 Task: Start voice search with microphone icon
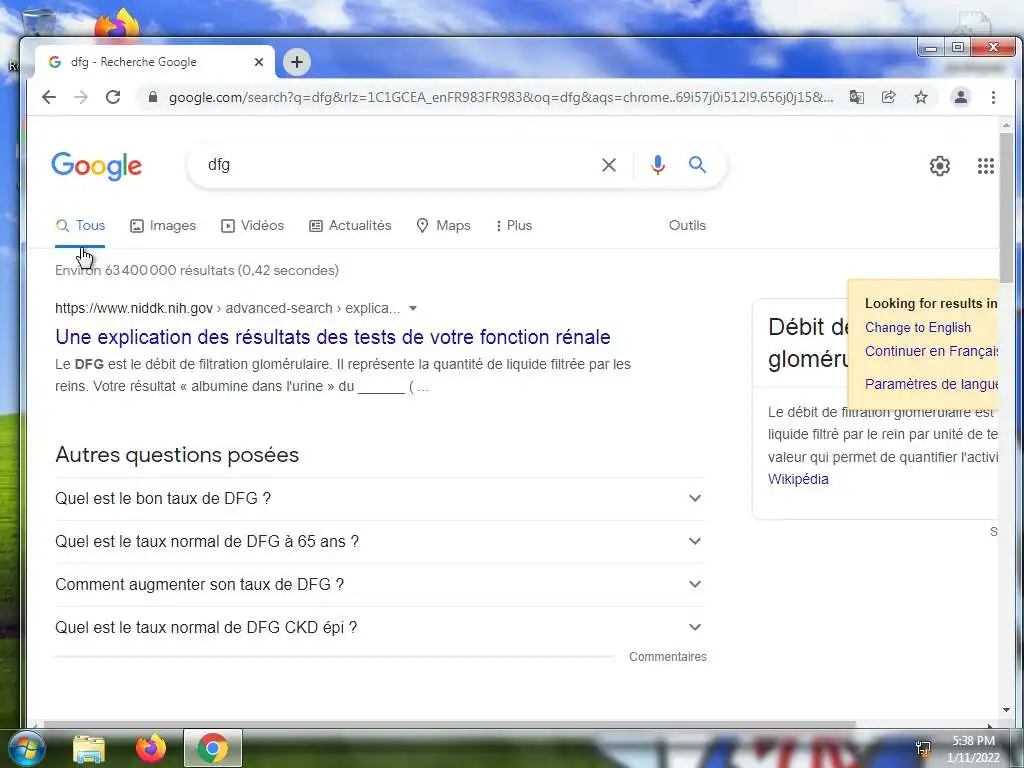point(658,165)
